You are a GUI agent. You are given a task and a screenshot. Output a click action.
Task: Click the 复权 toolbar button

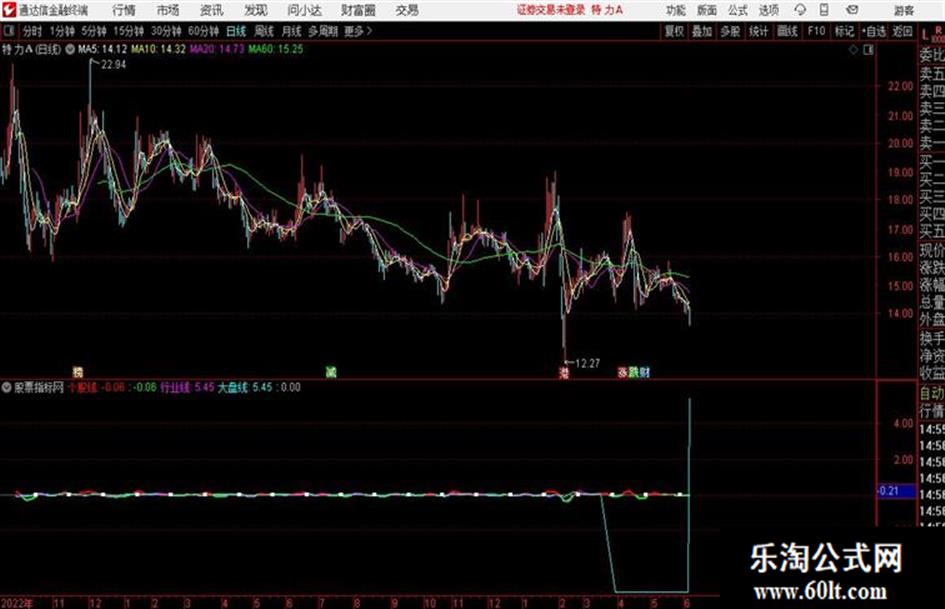tap(674, 31)
